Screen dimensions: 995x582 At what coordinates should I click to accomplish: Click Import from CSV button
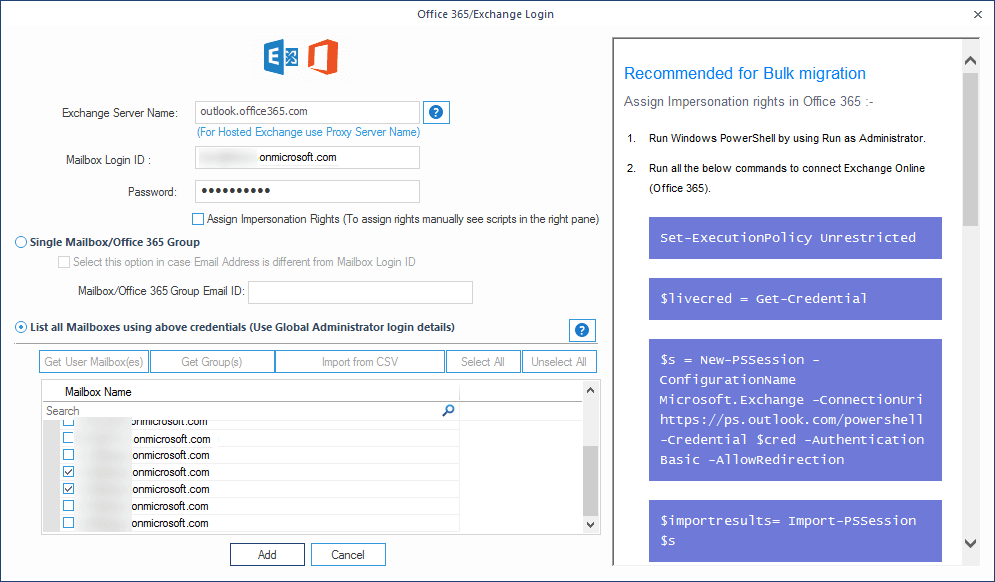coord(360,362)
